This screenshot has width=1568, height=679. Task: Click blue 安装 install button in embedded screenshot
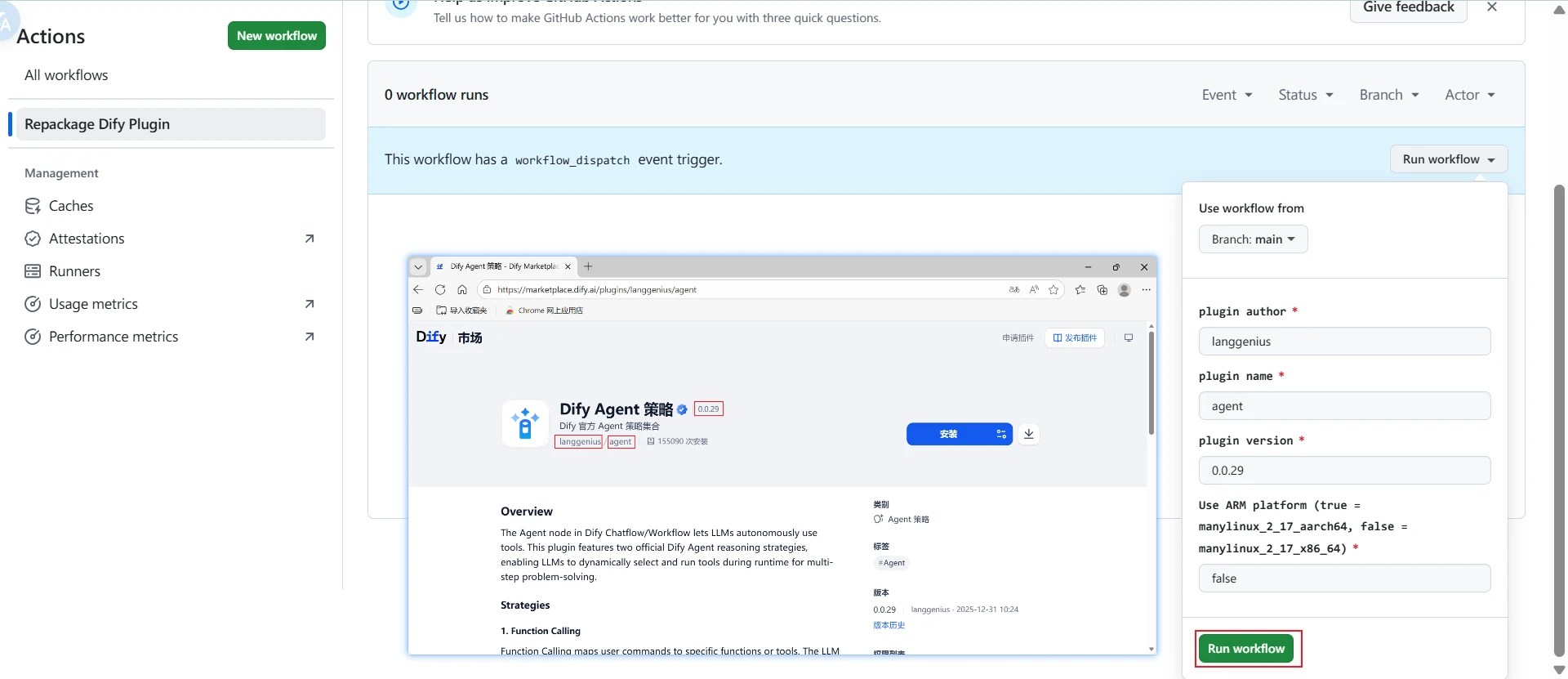tap(959, 434)
